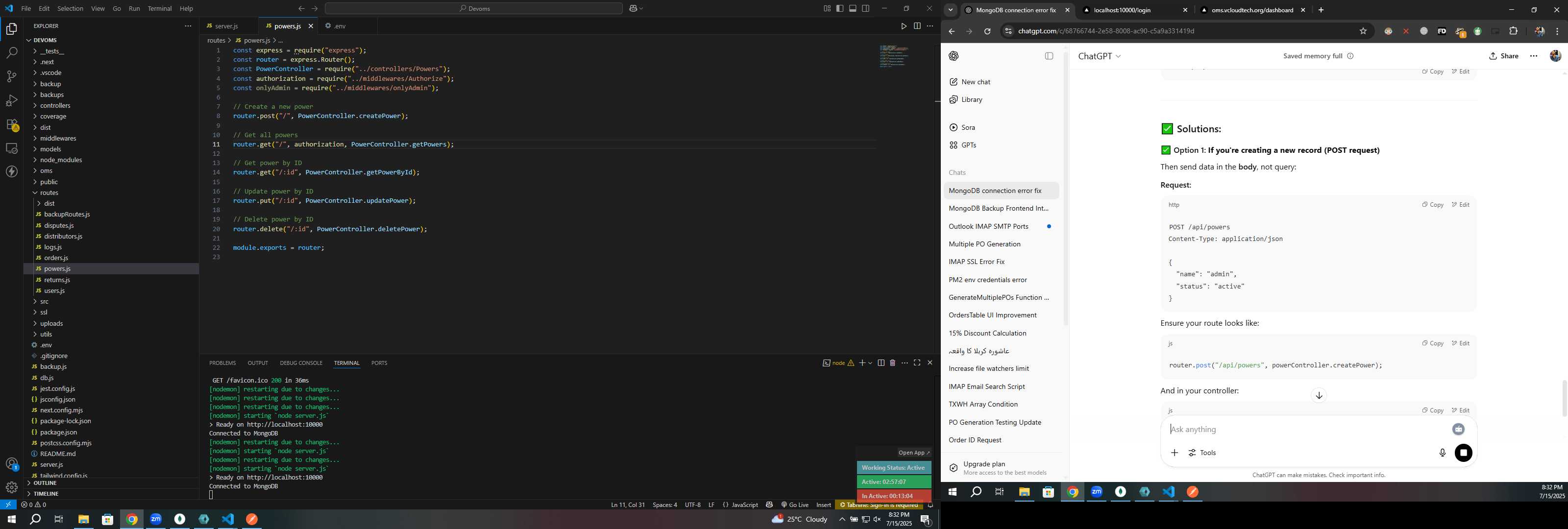
Task: Toggle the VS Code primary side bar
Action: tap(839, 8)
